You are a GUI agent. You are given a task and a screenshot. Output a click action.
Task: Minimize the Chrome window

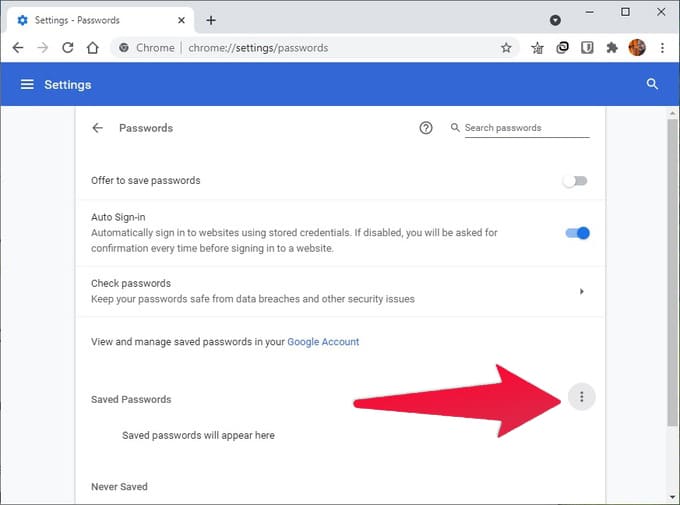[x=589, y=12]
